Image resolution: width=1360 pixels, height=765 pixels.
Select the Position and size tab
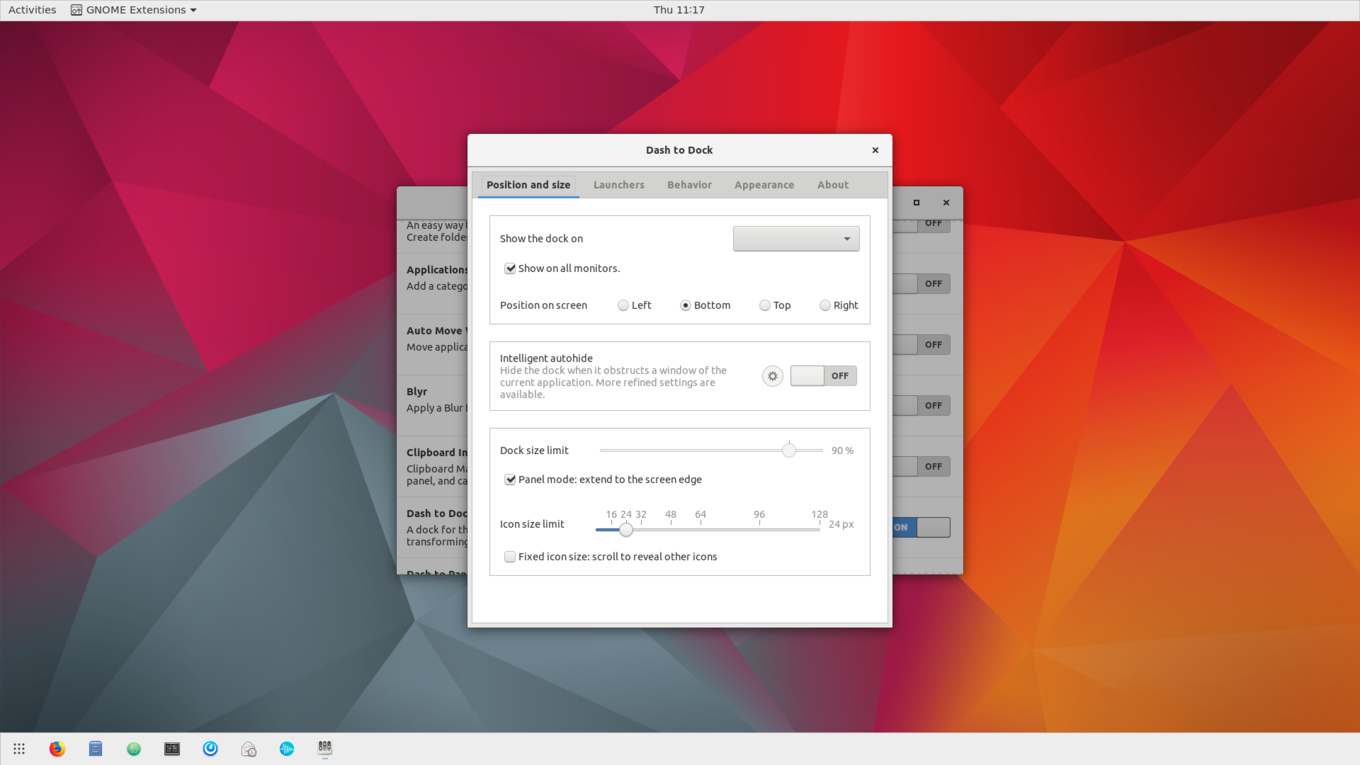point(528,185)
